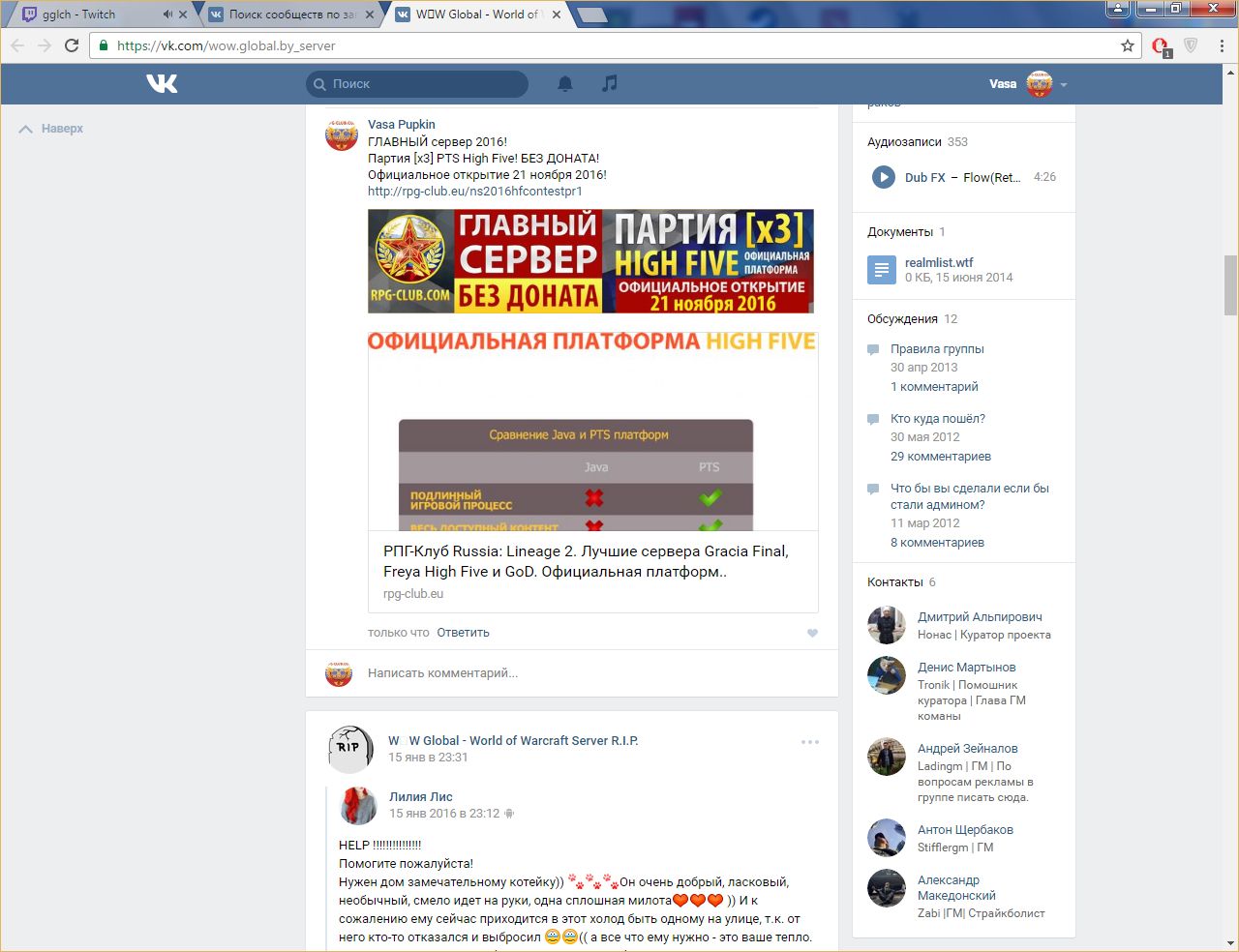Open the notifications bell

tap(565, 84)
